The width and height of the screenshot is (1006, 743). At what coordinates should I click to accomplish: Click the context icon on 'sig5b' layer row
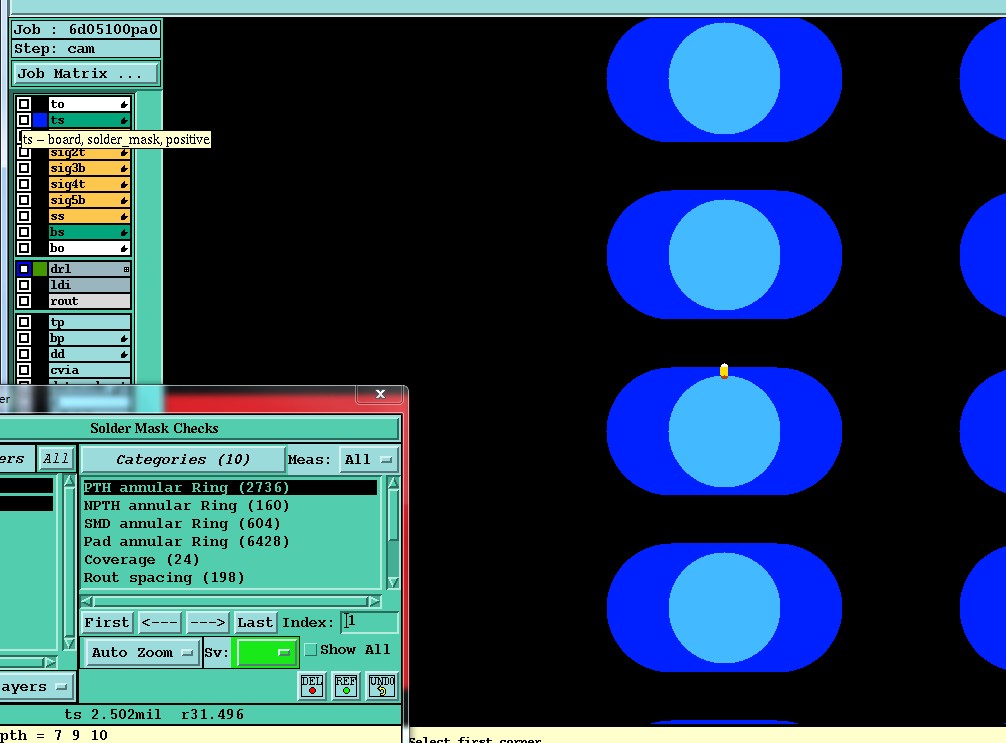tap(124, 200)
